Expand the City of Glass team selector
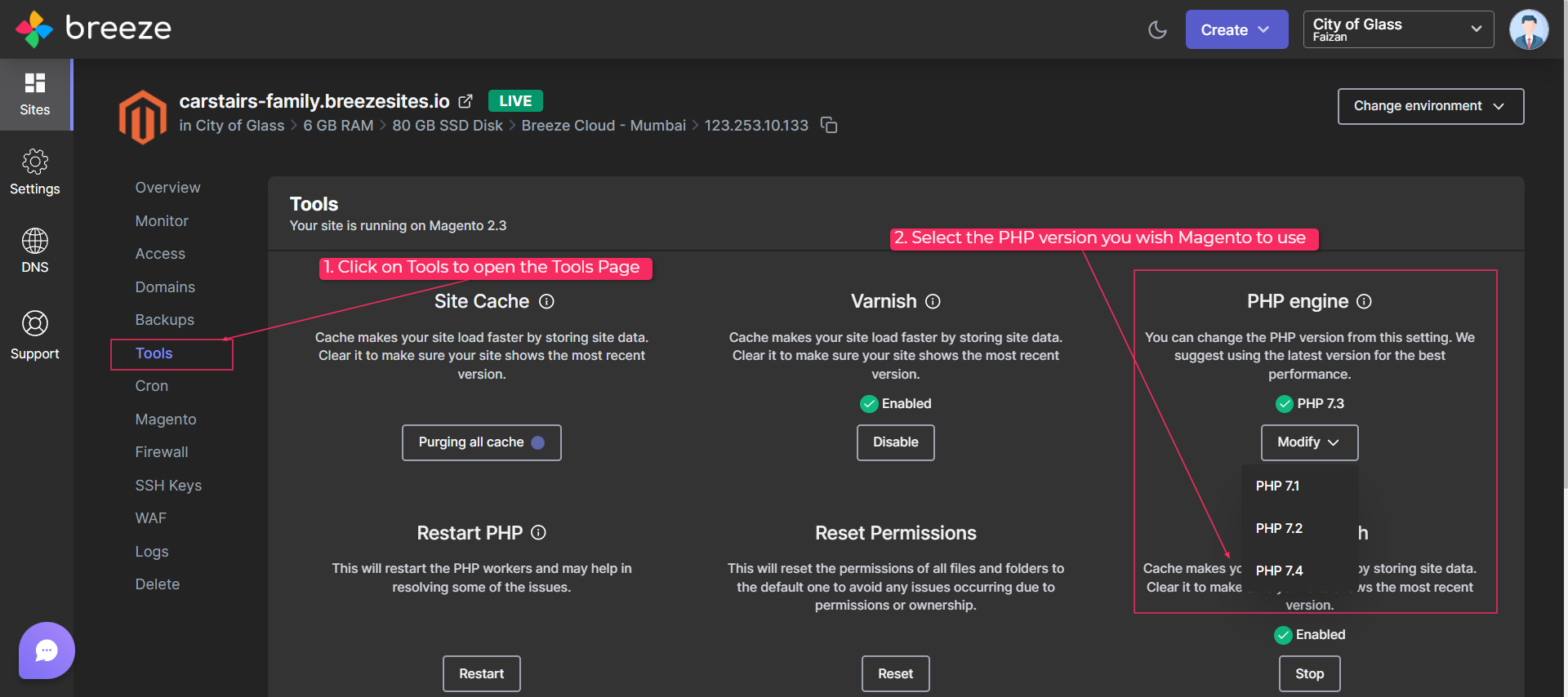The width and height of the screenshot is (1568, 697). tap(1398, 29)
